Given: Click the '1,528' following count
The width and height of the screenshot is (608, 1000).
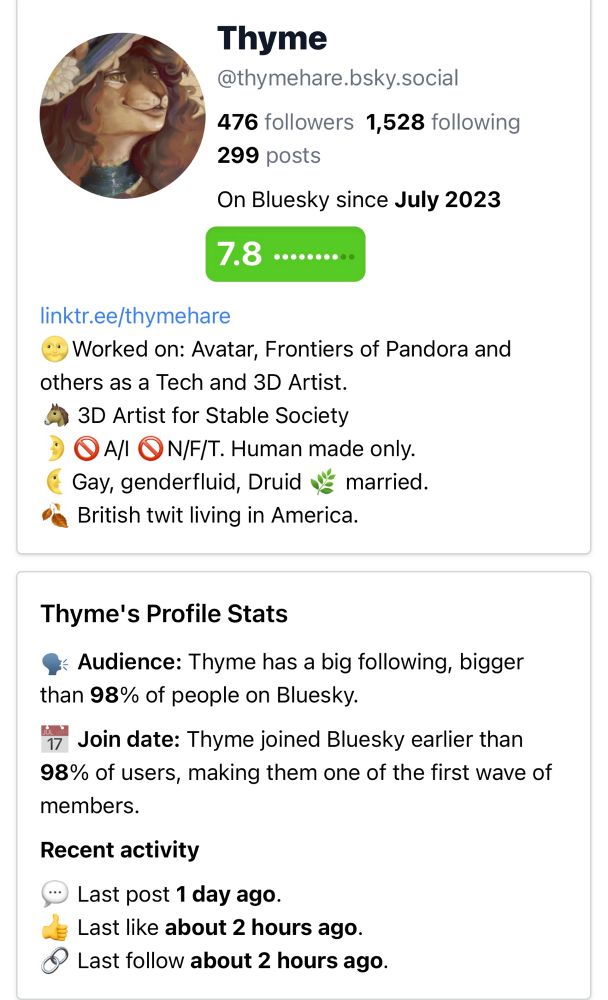Looking at the screenshot, I should coord(390,122).
